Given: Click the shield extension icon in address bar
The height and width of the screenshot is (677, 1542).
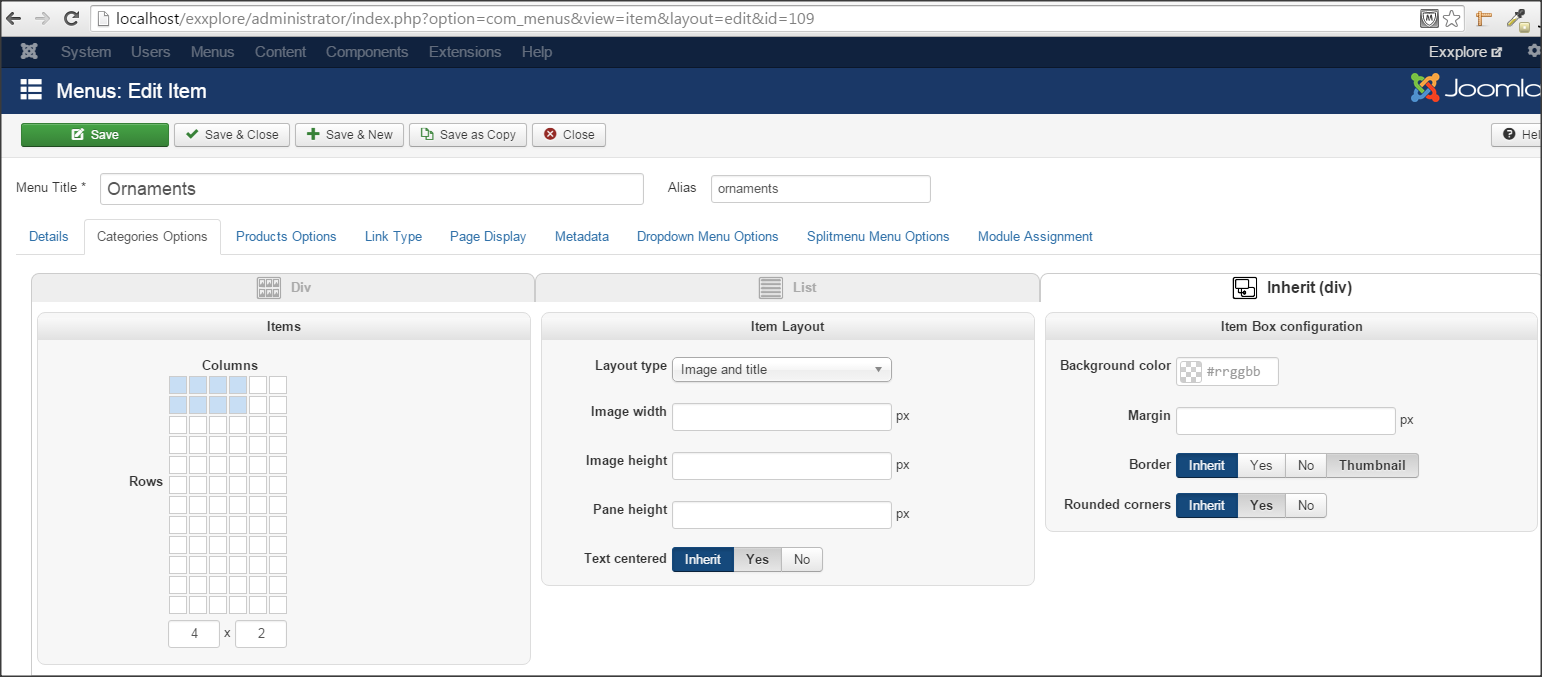Looking at the screenshot, I should 1430,19.
